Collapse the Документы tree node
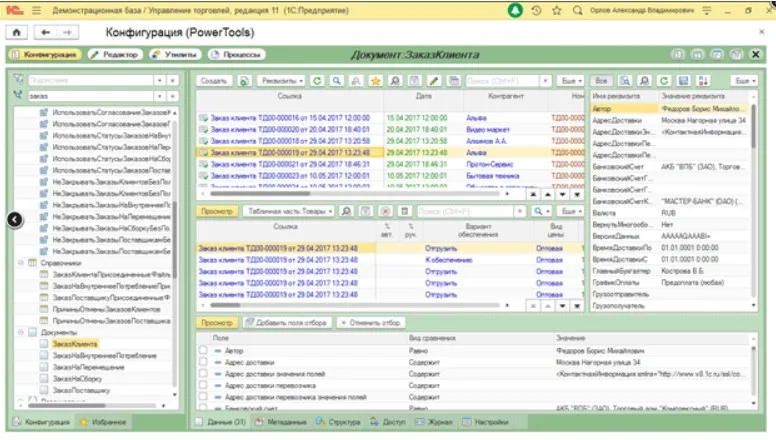Screen dimensions: 776x440 point(21,332)
